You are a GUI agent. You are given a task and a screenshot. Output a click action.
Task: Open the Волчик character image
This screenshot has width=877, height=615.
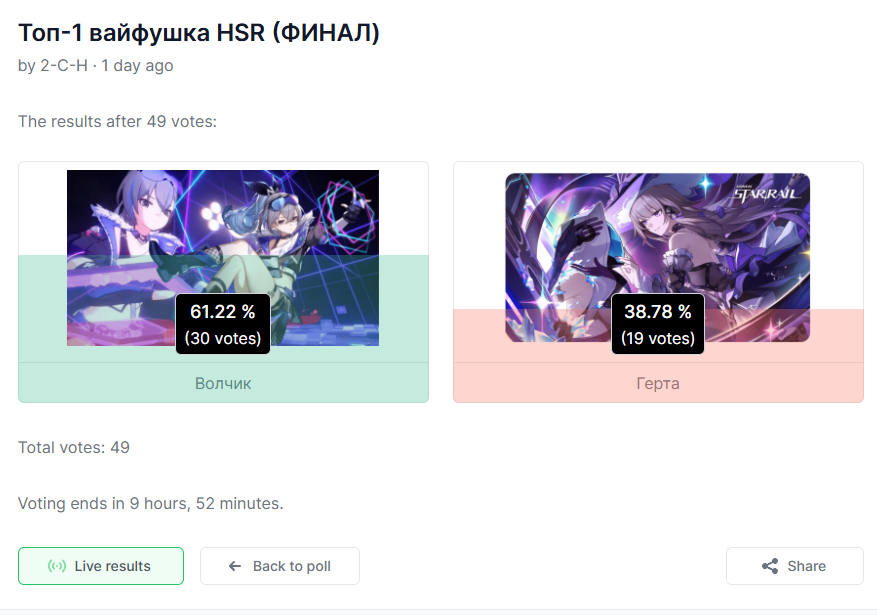223,258
